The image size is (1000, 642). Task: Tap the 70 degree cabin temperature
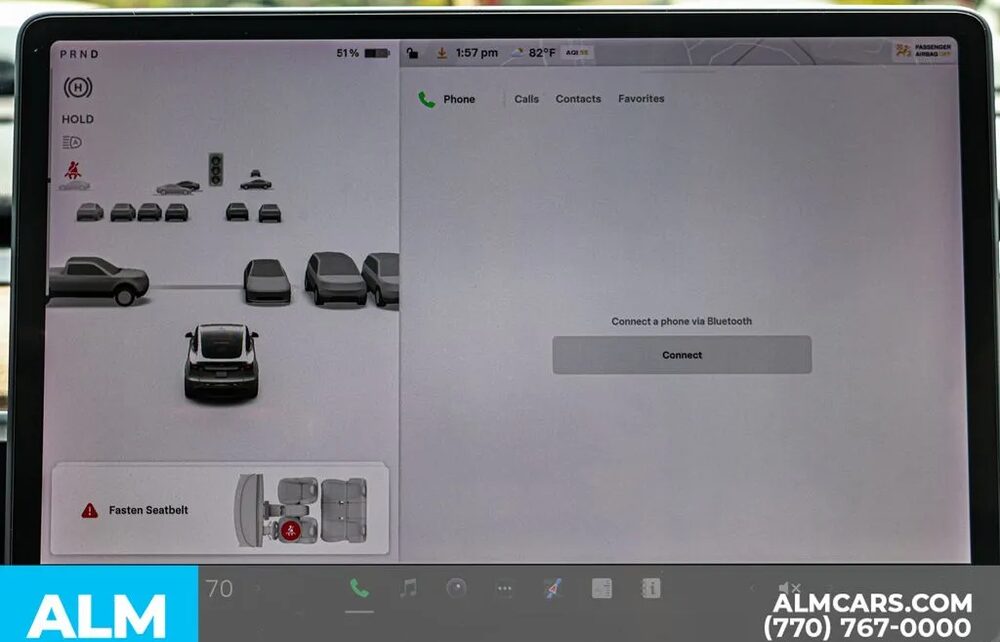(219, 588)
